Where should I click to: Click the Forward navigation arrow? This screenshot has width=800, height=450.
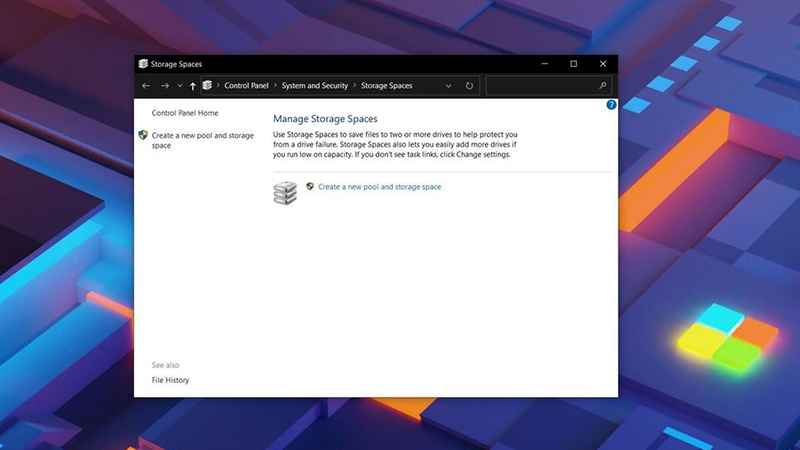(165, 86)
